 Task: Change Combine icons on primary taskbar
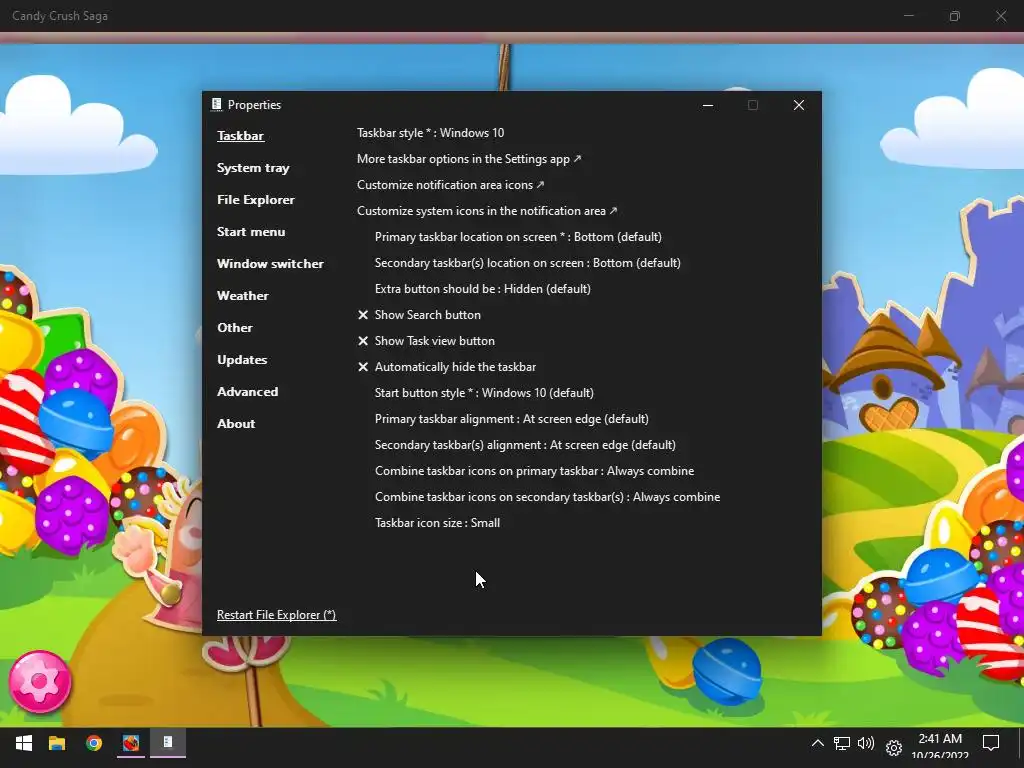534,471
